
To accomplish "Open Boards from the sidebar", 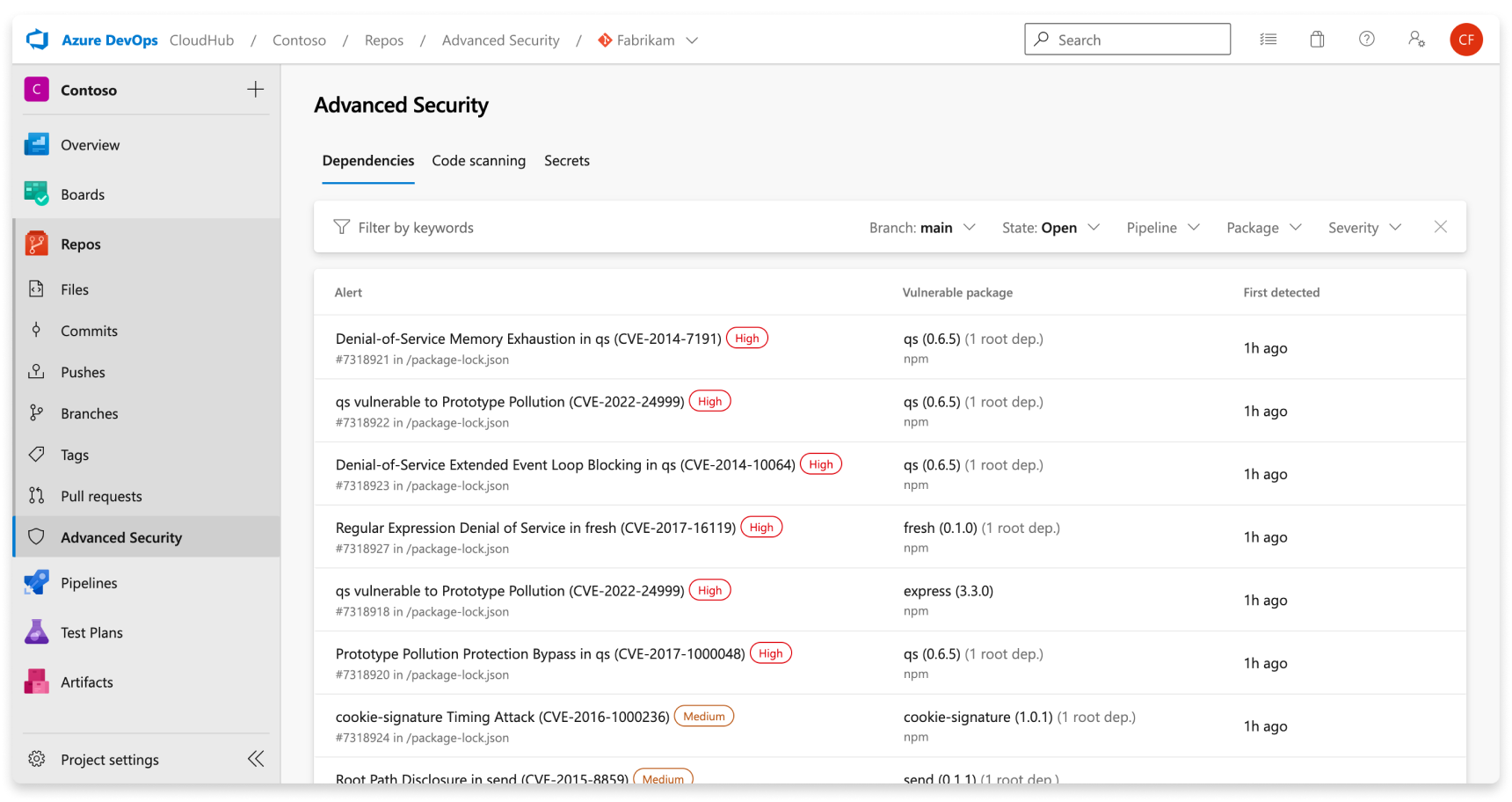I will tap(82, 193).
